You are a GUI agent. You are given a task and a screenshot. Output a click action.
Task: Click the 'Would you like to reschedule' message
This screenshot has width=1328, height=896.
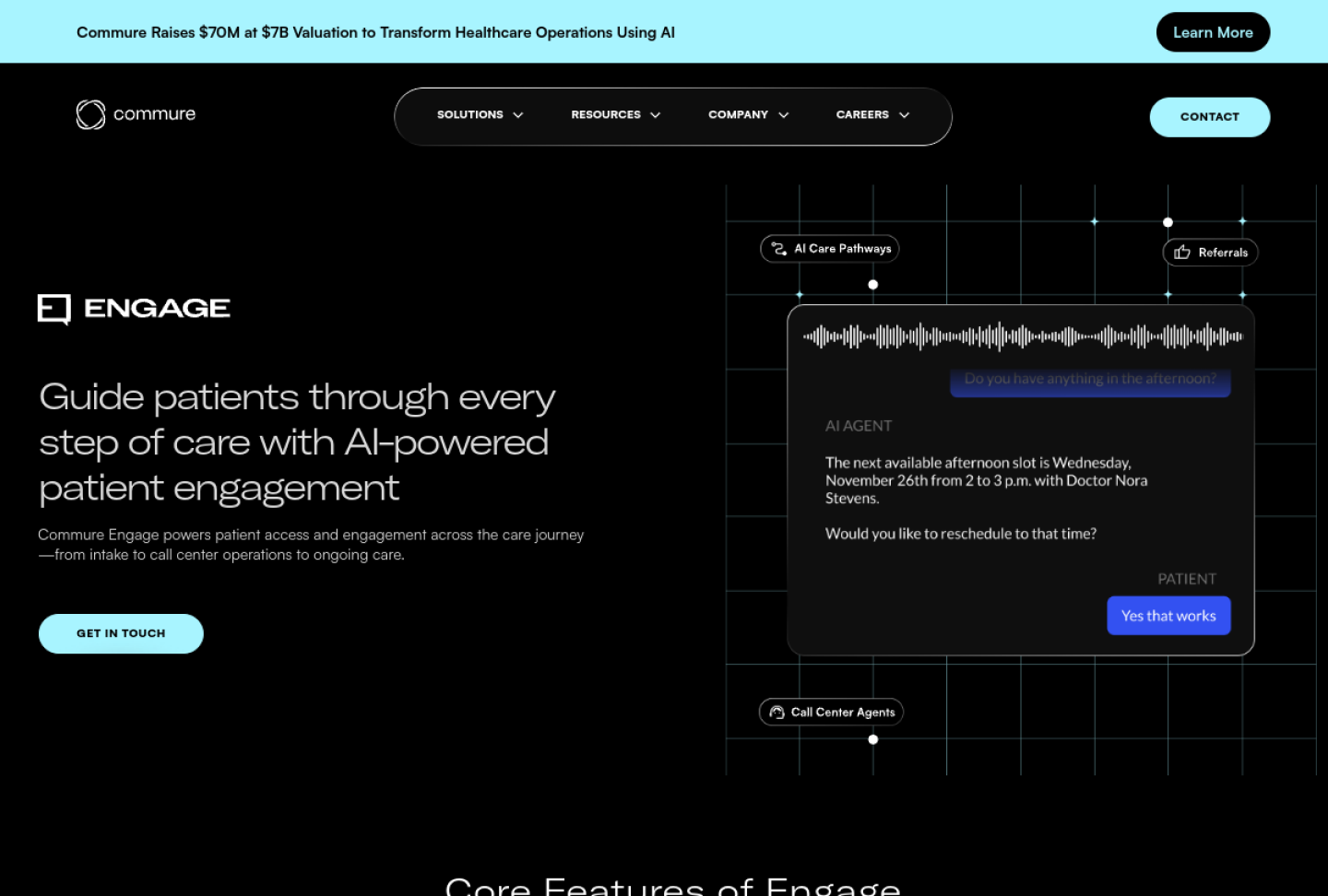tap(961, 534)
